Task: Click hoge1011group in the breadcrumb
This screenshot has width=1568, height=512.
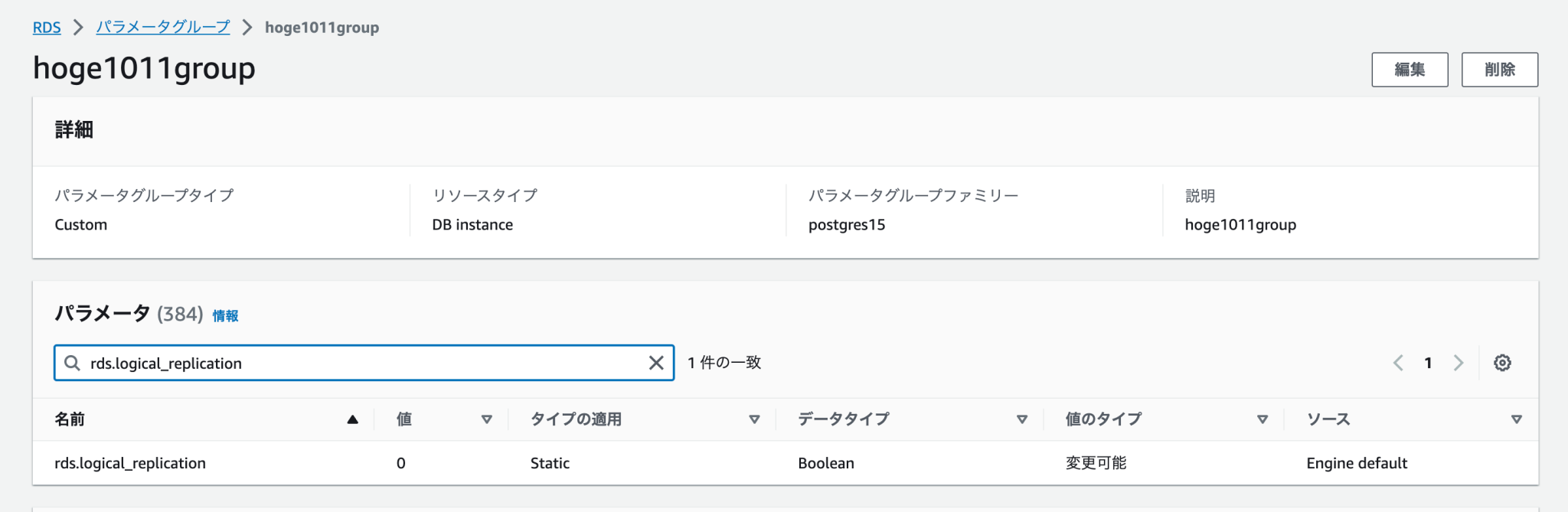Action: (x=322, y=28)
